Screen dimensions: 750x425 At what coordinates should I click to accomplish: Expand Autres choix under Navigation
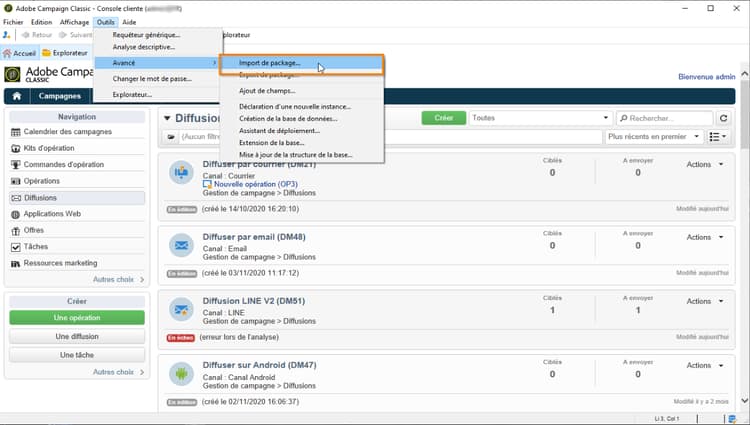118,280
